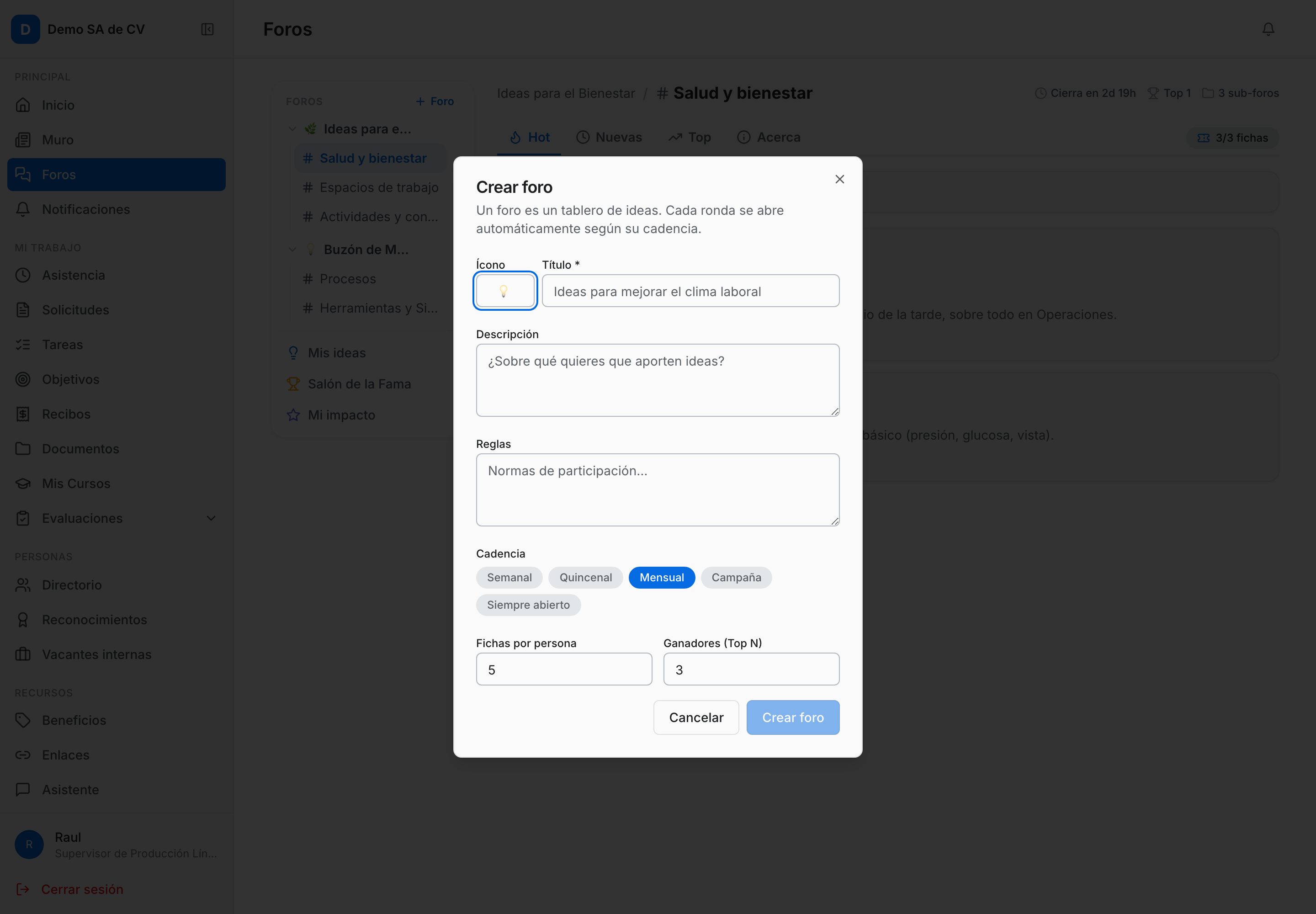Click the Cerrar sesión logout icon
The image size is (1316, 914).
pyautogui.click(x=23, y=889)
